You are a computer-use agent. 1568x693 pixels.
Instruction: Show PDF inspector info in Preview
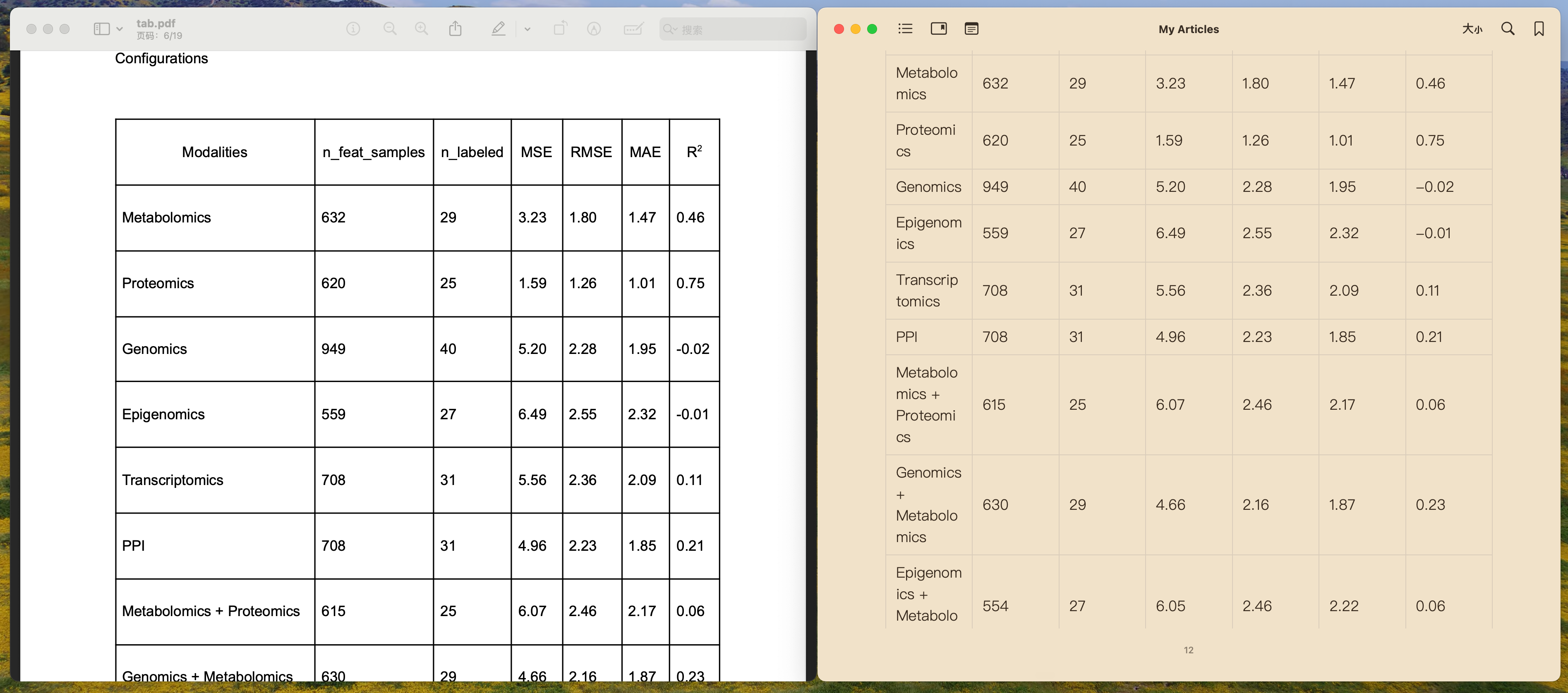pos(353,29)
